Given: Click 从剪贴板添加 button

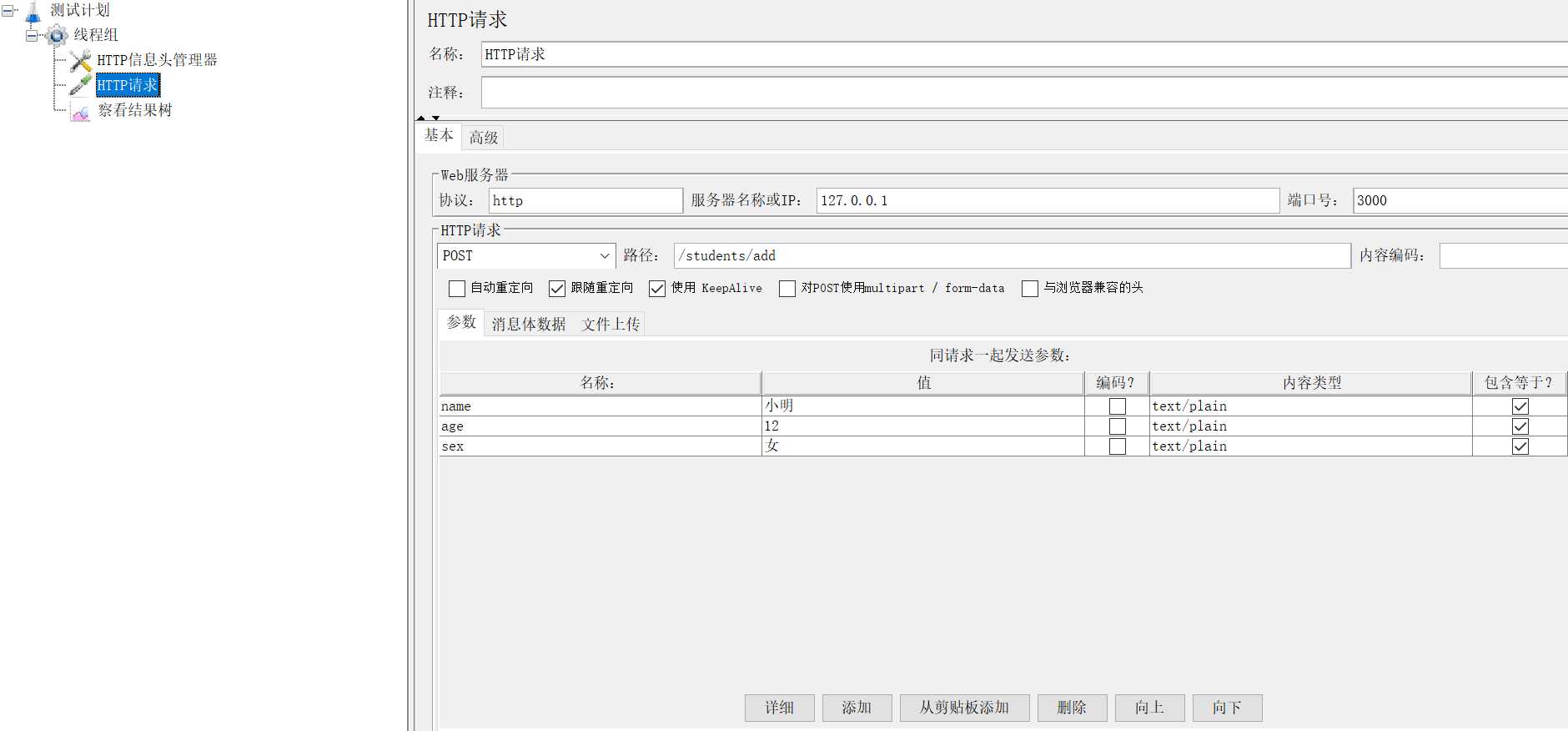Looking at the screenshot, I should pyautogui.click(x=965, y=708).
